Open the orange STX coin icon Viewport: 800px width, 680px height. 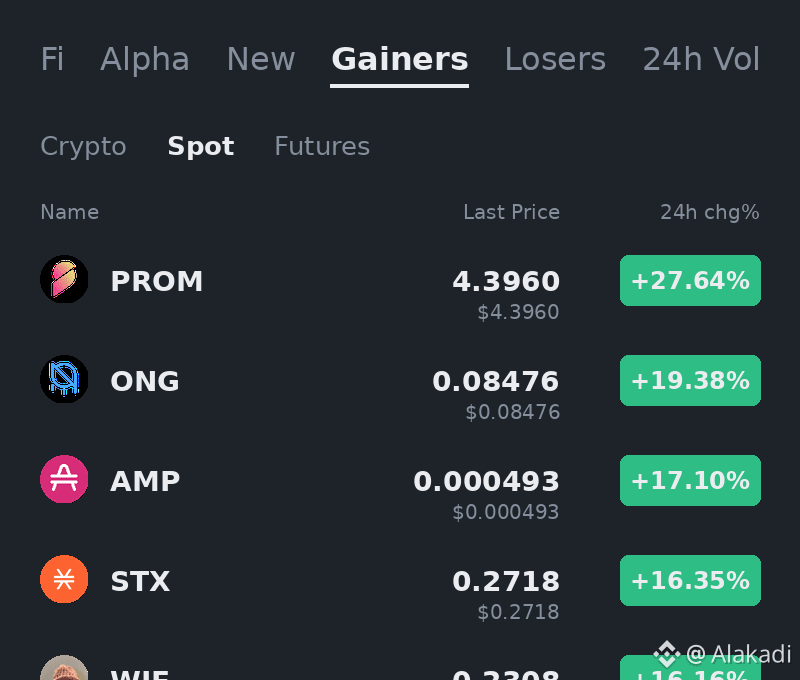(x=64, y=579)
